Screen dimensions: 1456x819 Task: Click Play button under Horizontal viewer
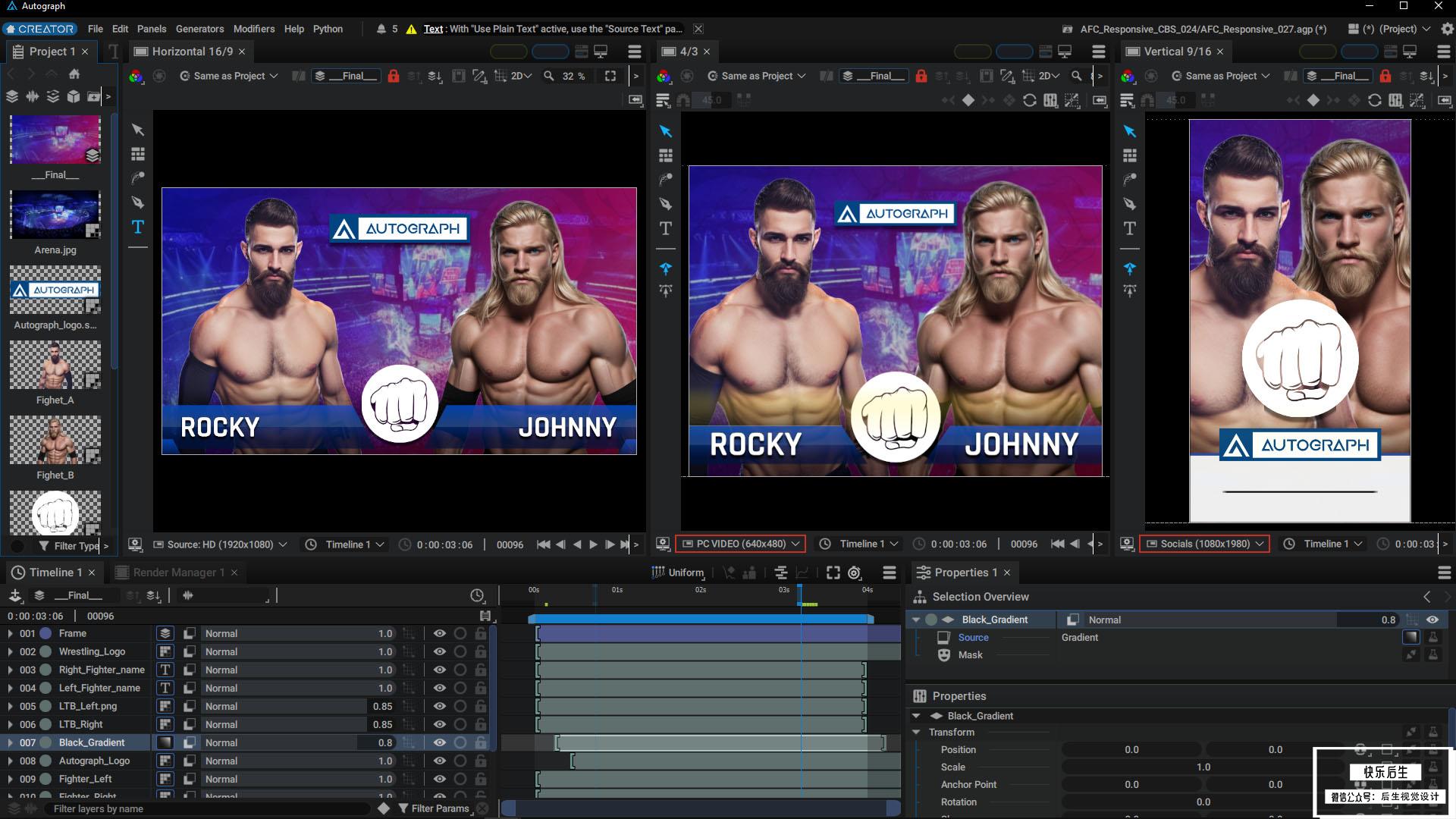point(594,544)
